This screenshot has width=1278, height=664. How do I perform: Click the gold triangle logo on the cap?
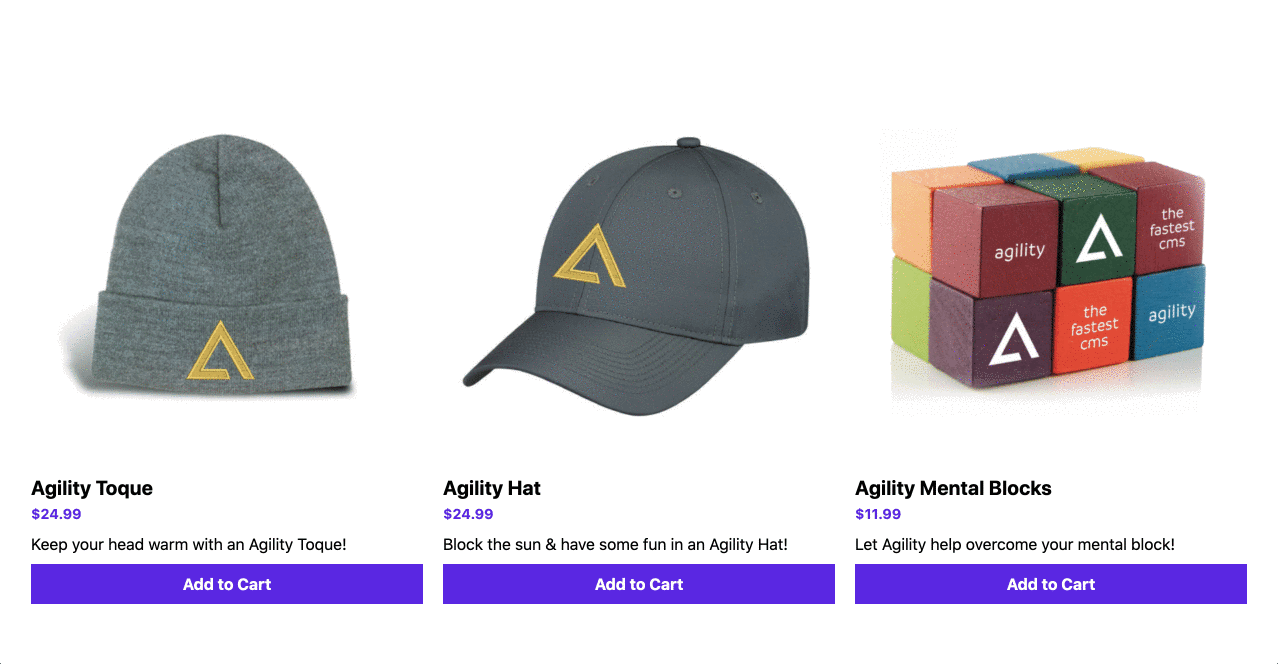point(591,255)
